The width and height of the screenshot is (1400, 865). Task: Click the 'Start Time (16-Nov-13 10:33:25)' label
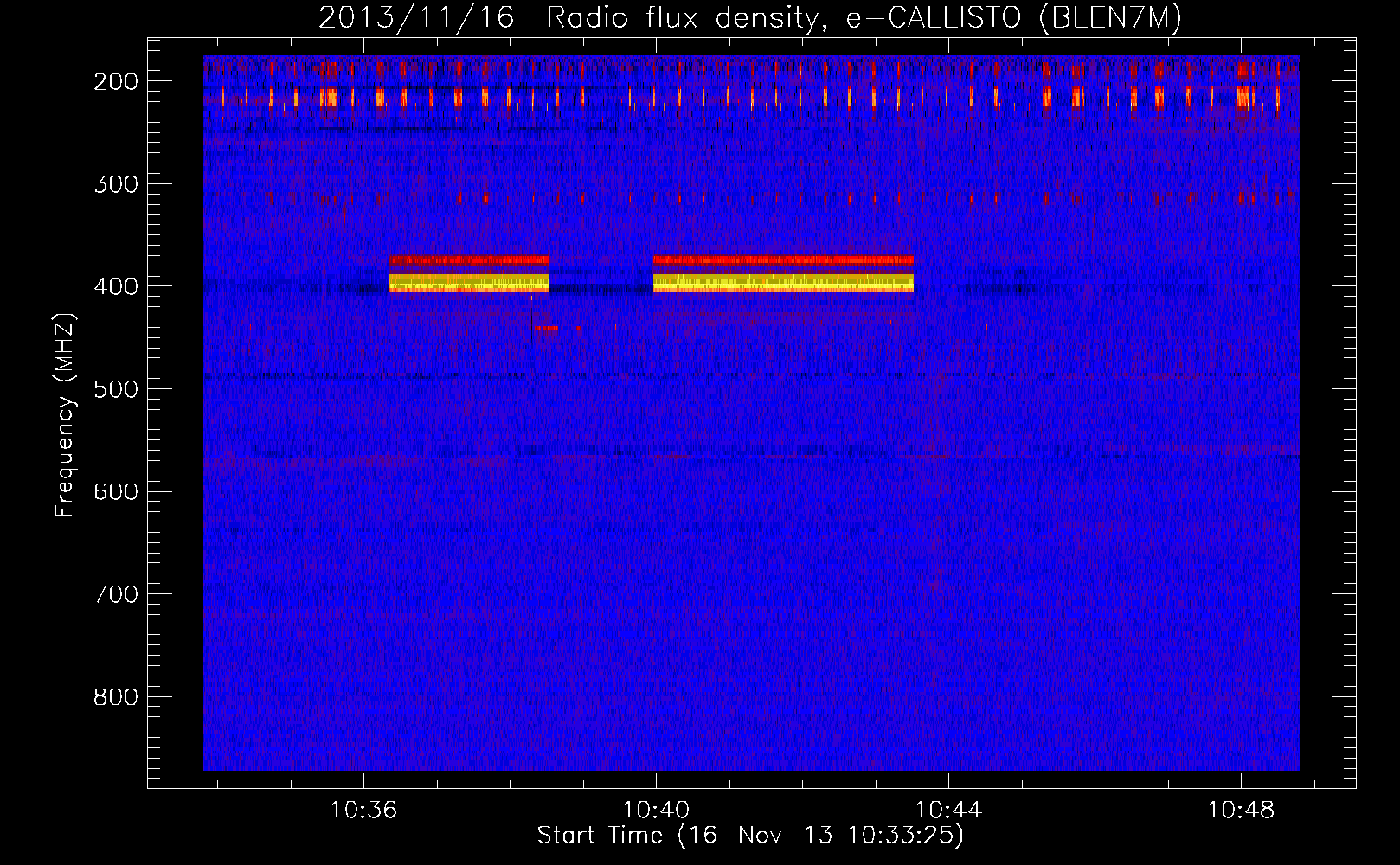click(x=750, y=836)
